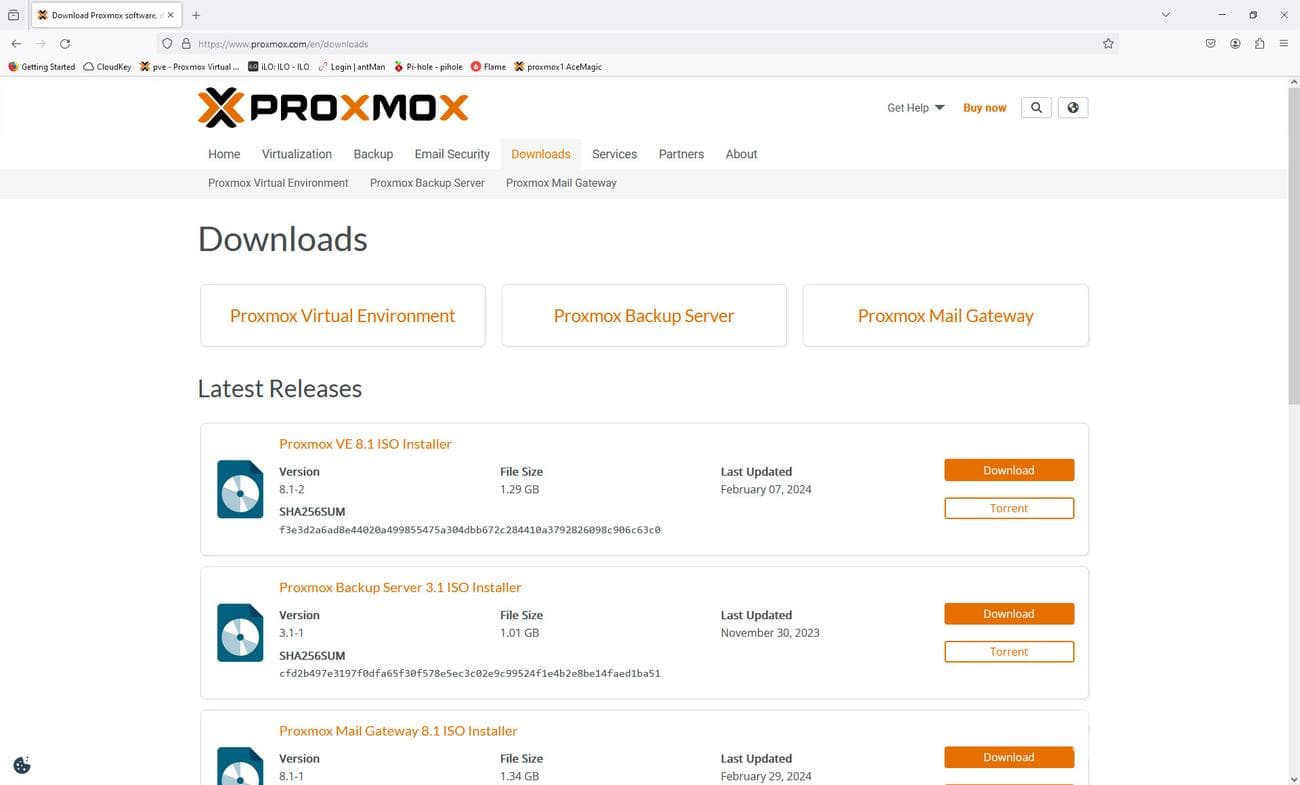Click the Proxmox logo
Image resolution: width=1300 pixels, height=785 pixels.
pyautogui.click(x=333, y=108)
